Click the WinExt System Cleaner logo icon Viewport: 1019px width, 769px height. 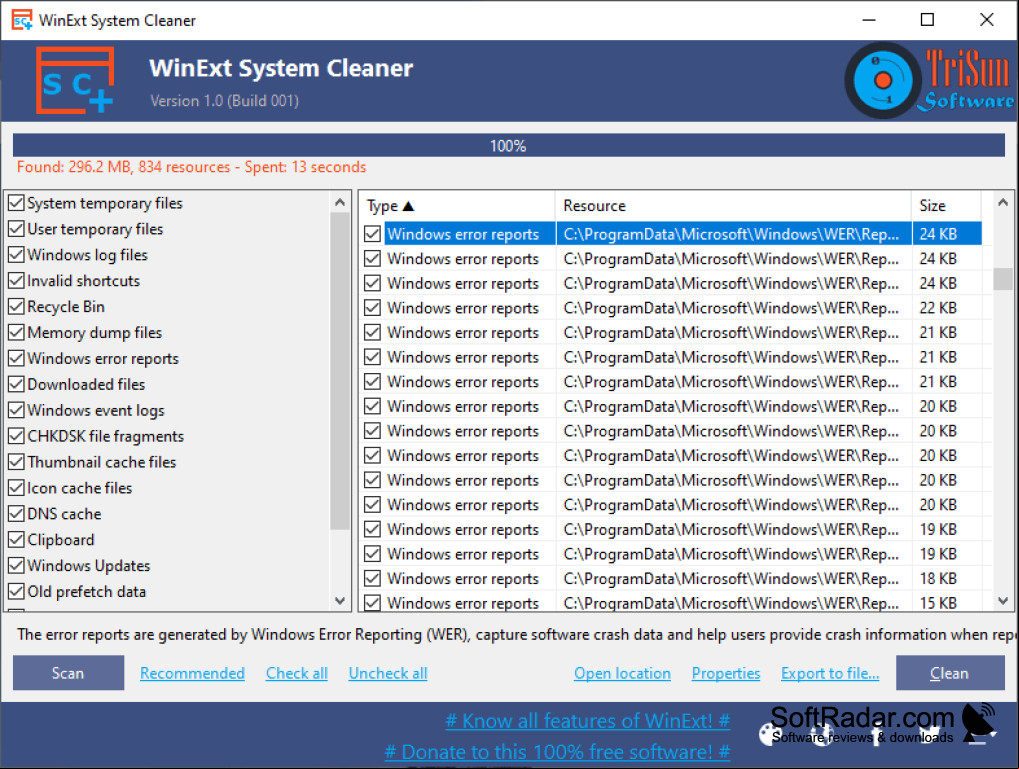(x=75, y=80)
